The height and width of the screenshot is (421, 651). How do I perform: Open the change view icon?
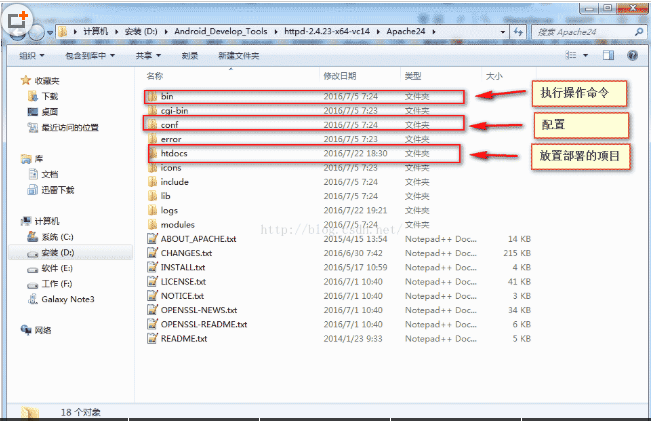click(x=571, y=55)
